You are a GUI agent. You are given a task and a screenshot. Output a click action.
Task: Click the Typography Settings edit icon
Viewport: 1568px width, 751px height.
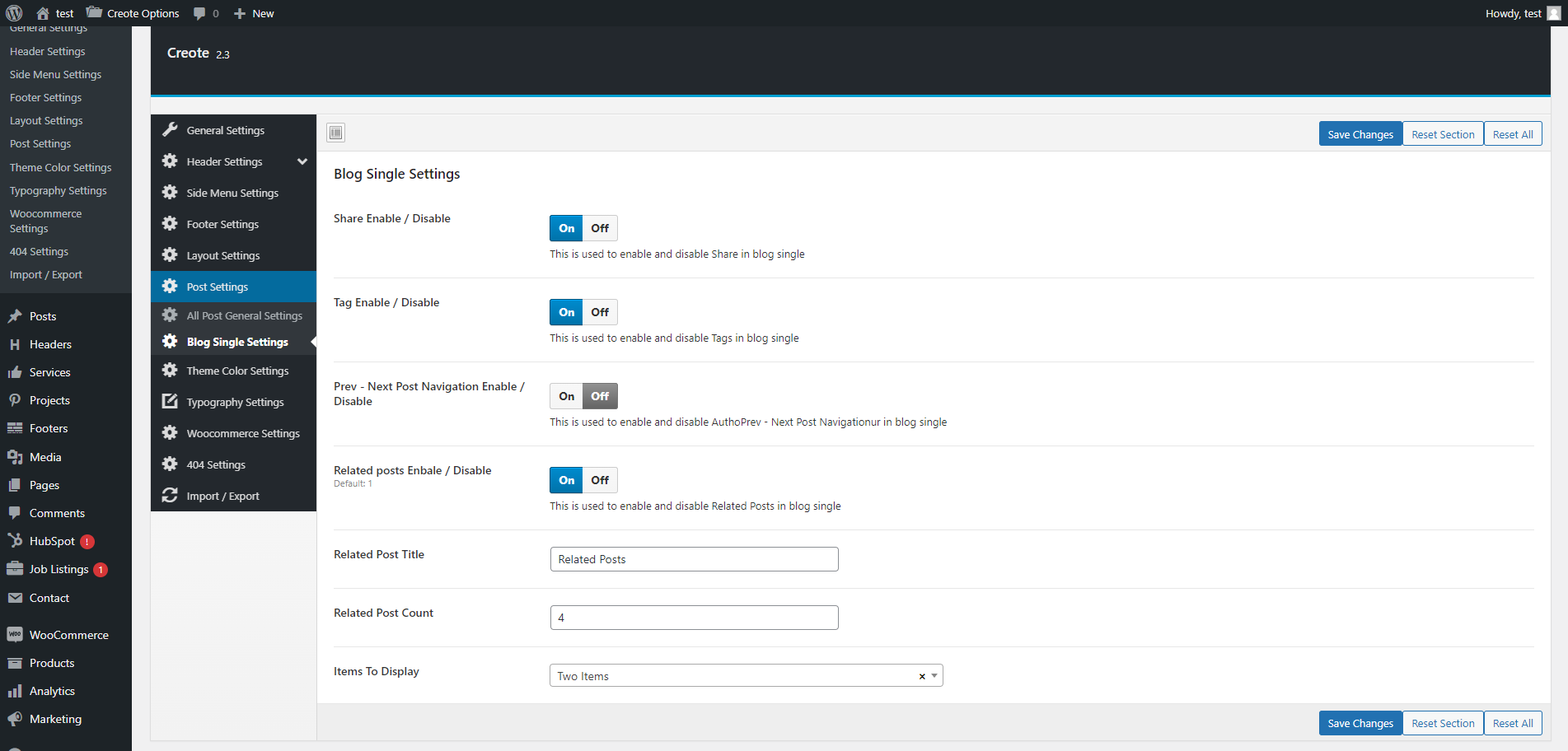170,402
